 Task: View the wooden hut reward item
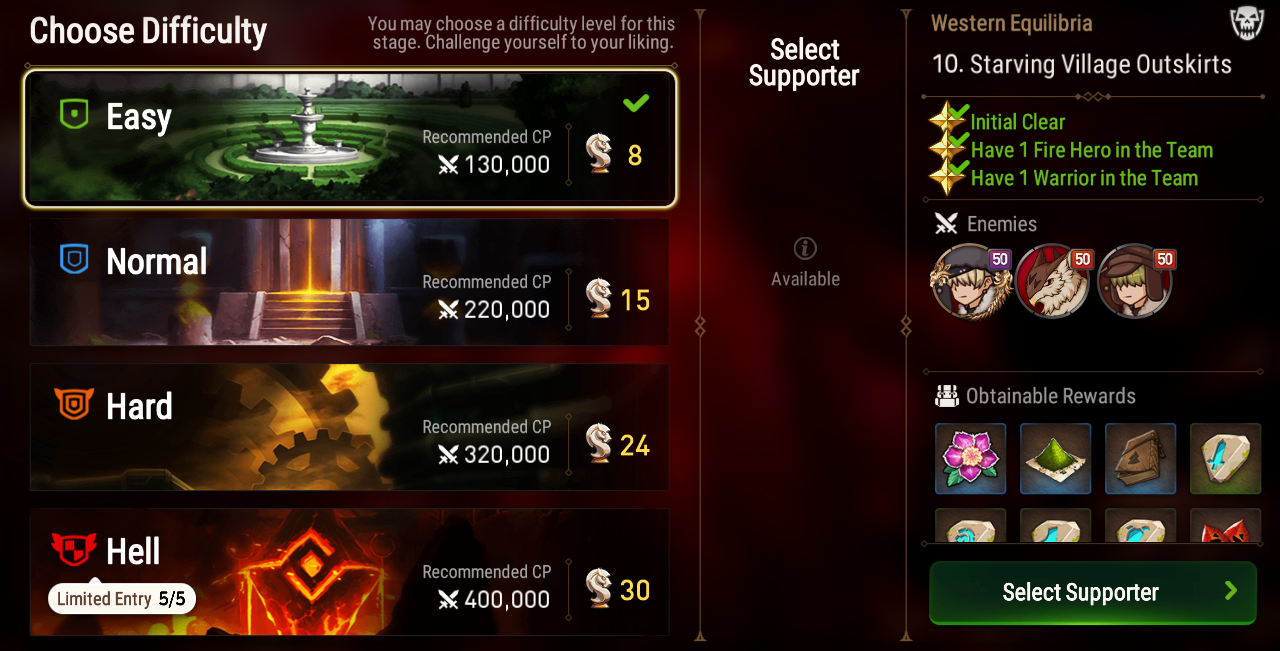click(1141, 459)
